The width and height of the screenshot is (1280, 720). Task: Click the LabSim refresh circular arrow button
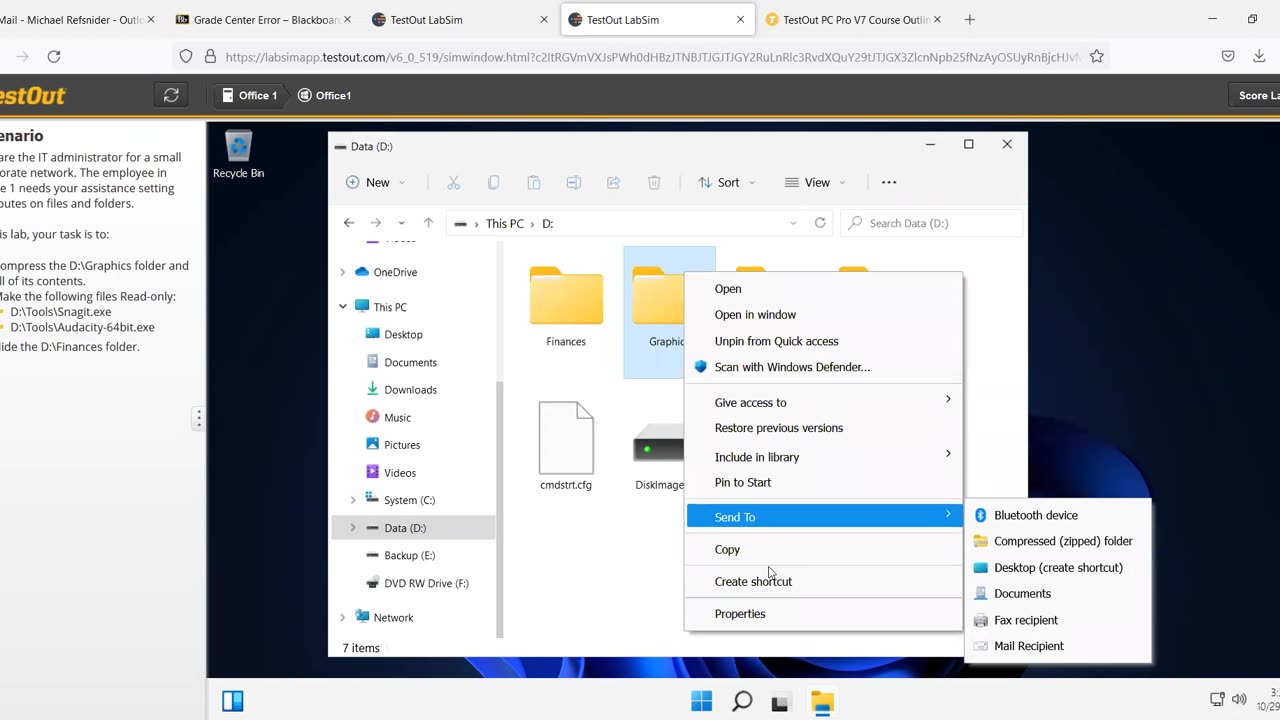click(x=171, y=95)
